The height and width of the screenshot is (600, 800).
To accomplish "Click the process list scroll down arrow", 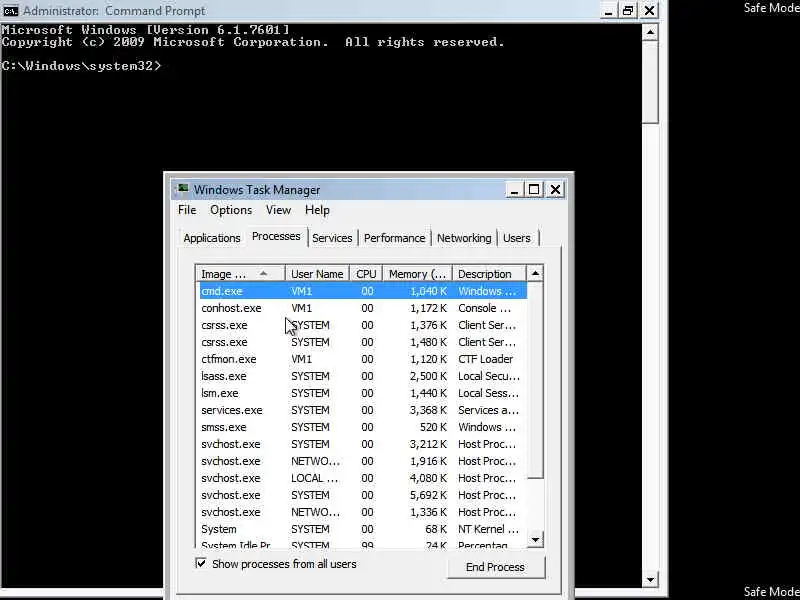I will (x=535, y=539).
